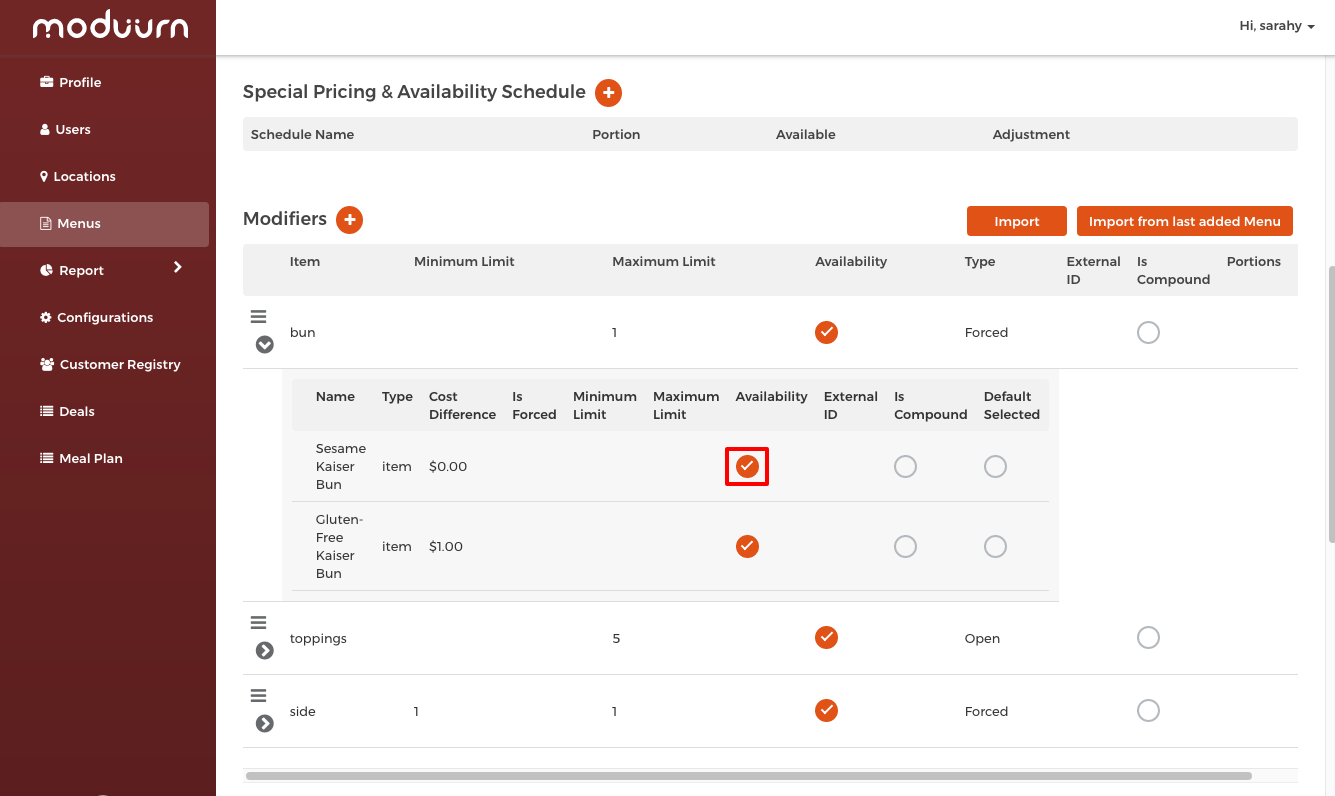The image size is (1335, 796).
Task: Click the toppings modifier name
Action: coord(318,638)
